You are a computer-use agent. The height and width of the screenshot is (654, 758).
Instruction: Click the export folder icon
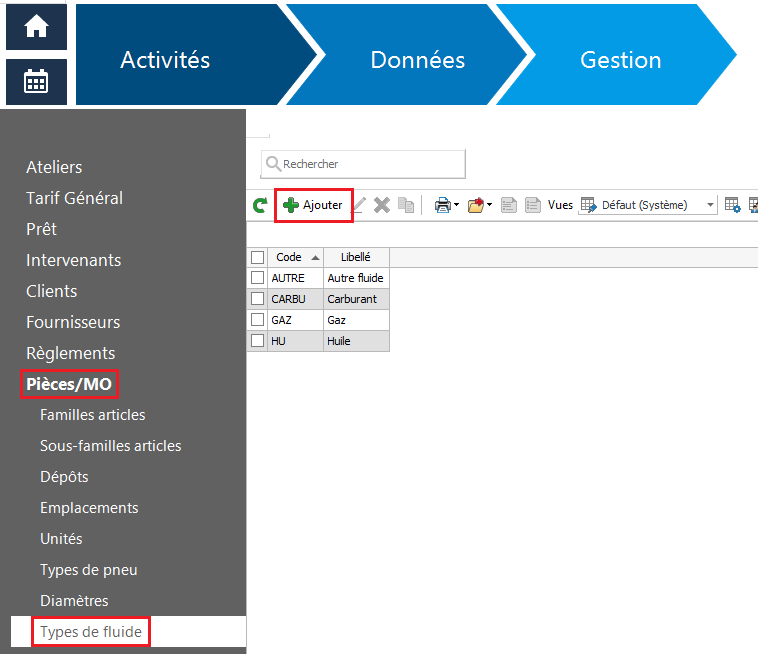click(476, 205)
